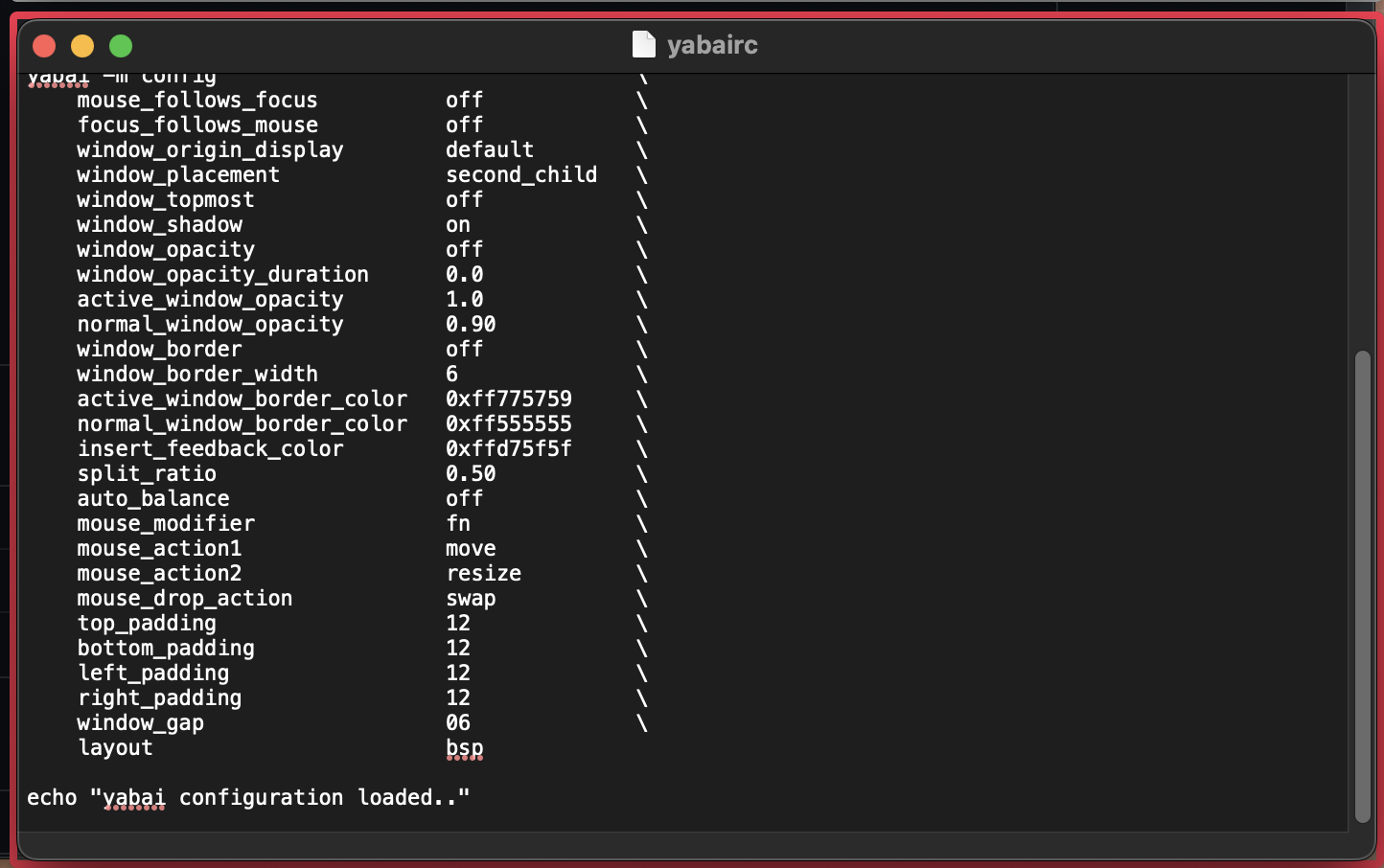Click the on value beside window_shadow

pos(457,224)
